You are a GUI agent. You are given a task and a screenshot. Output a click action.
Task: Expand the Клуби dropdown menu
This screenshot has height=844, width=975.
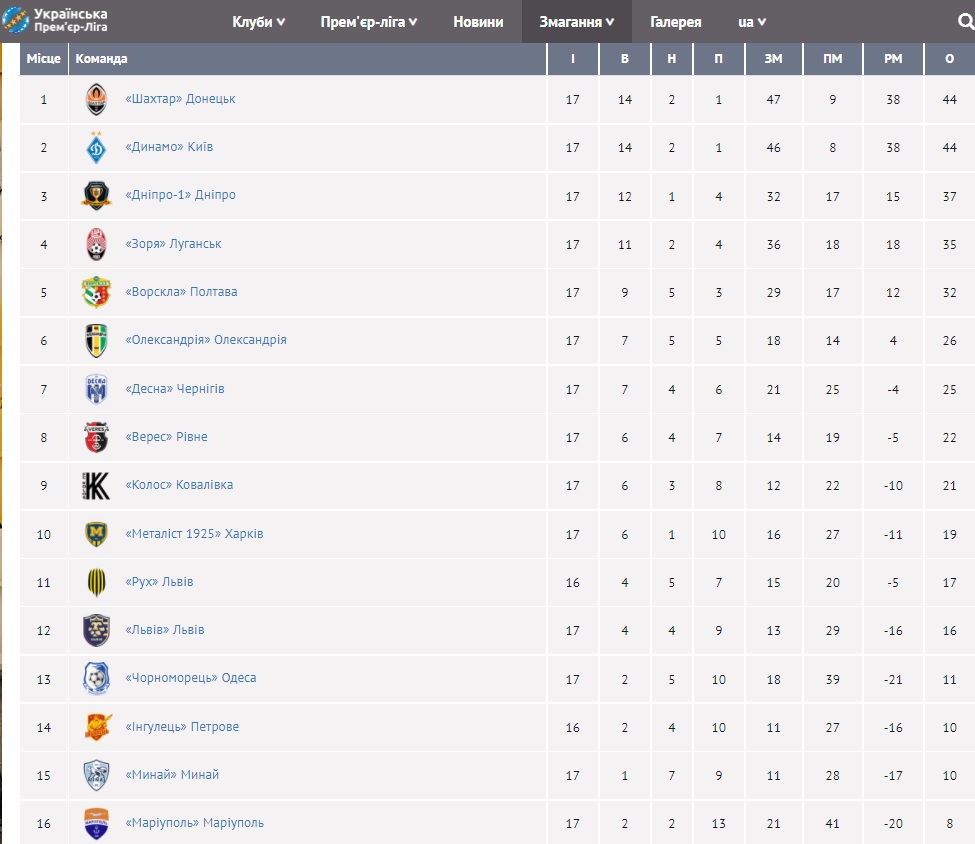click(x=259, y=22)
